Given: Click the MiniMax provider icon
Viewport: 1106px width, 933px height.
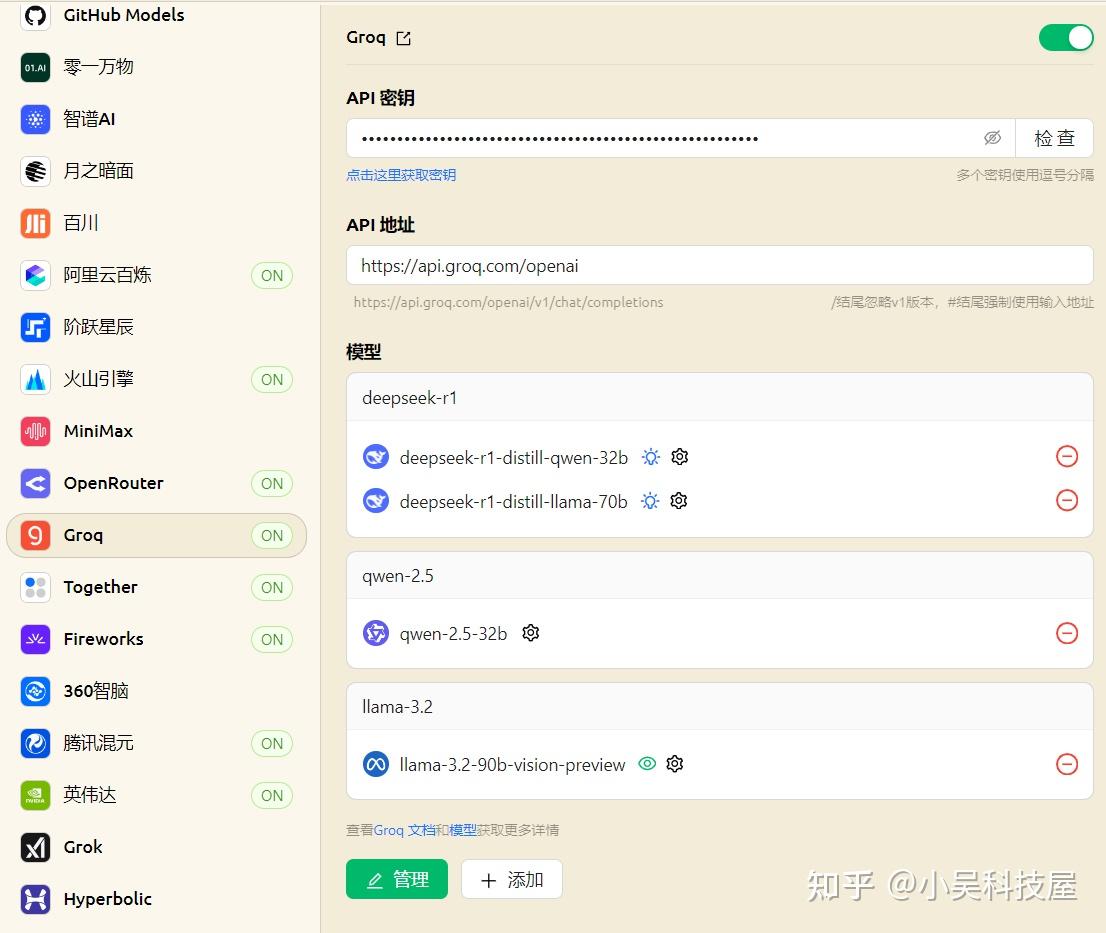Looking at the screenshot, I should (35, 431).
